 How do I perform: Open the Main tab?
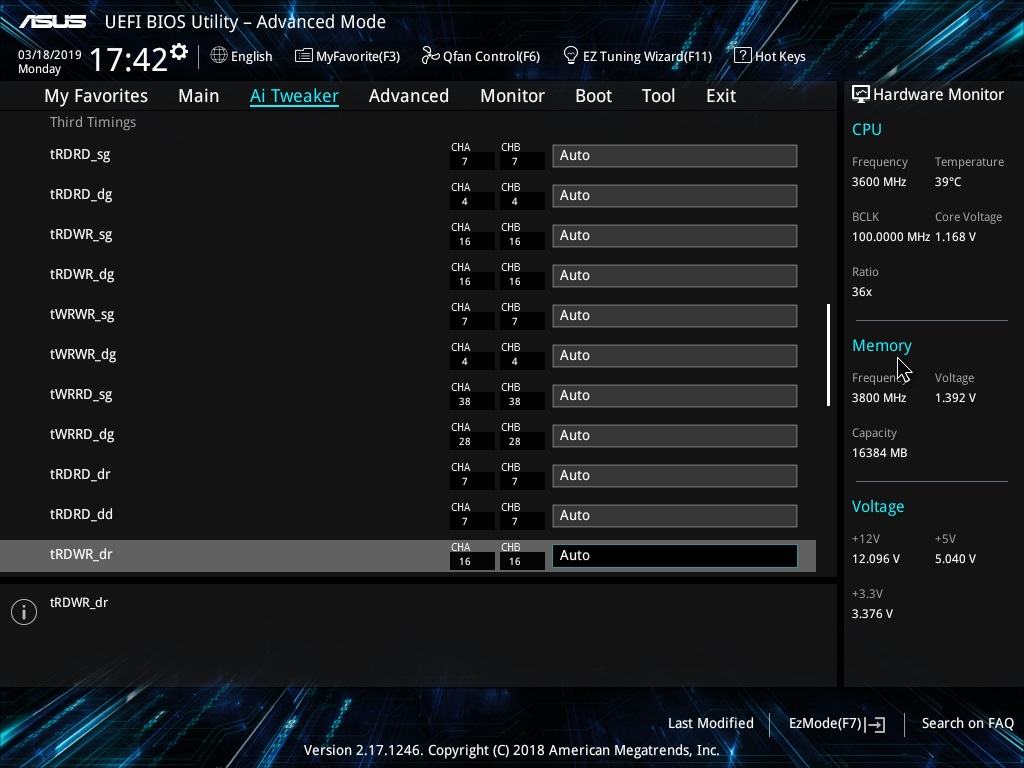[199, 95]
